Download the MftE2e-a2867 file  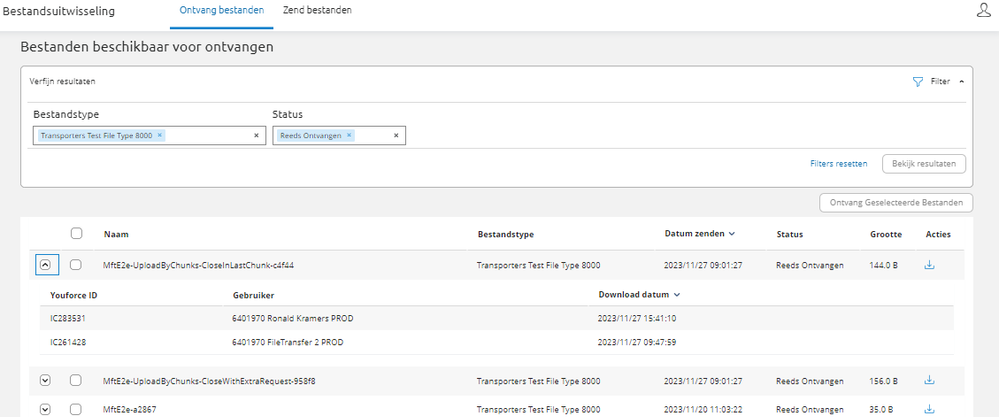point(929,409)
